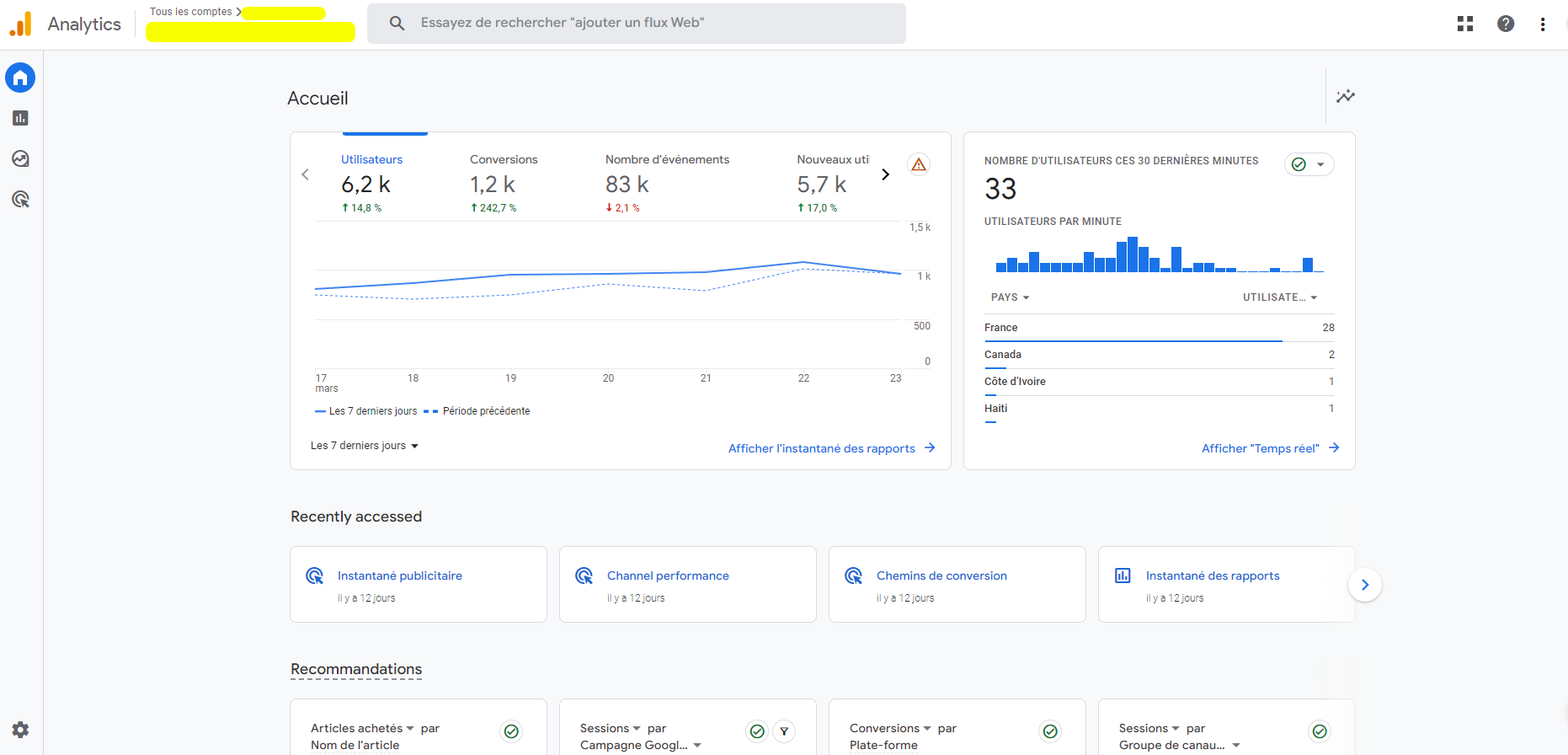Open the Channel performance recent card
Screen dimensions: 1568x755
(x=688, y=585)
